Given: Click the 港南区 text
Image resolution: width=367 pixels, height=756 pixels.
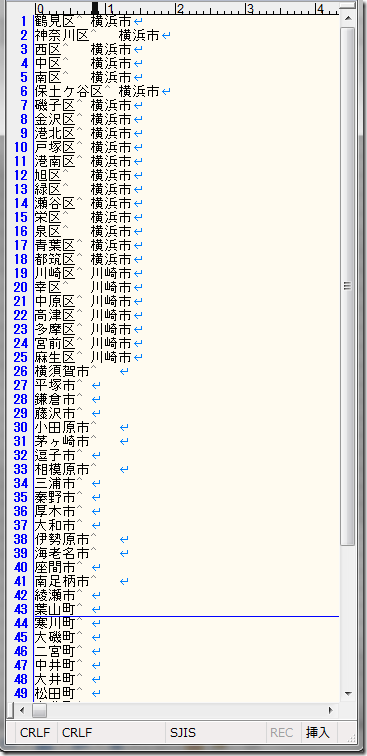Looking at the screenshot, I should (55, 161).
